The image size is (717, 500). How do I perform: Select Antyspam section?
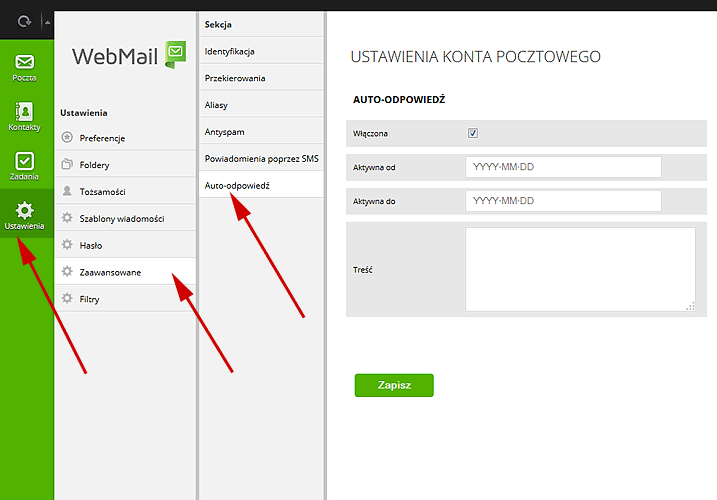coord(261,132)
